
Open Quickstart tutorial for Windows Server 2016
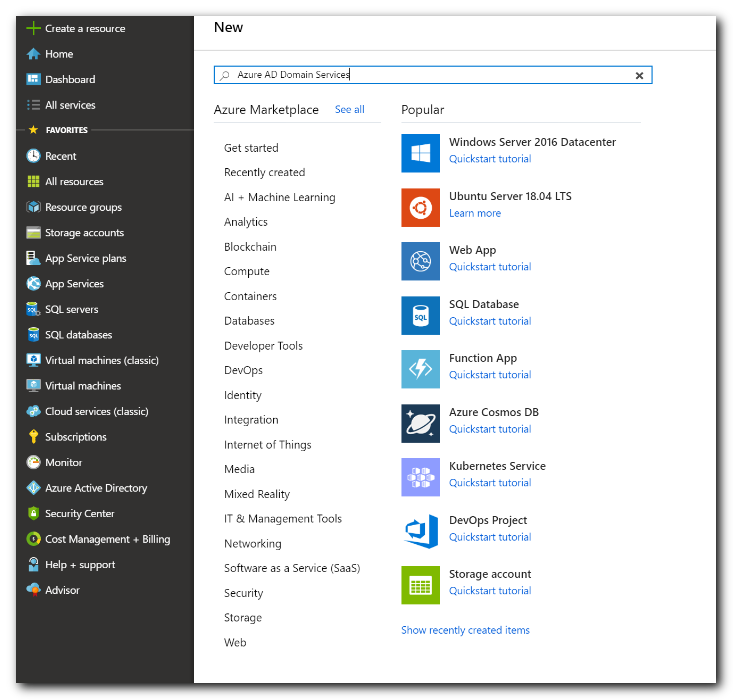pos(490,159)
